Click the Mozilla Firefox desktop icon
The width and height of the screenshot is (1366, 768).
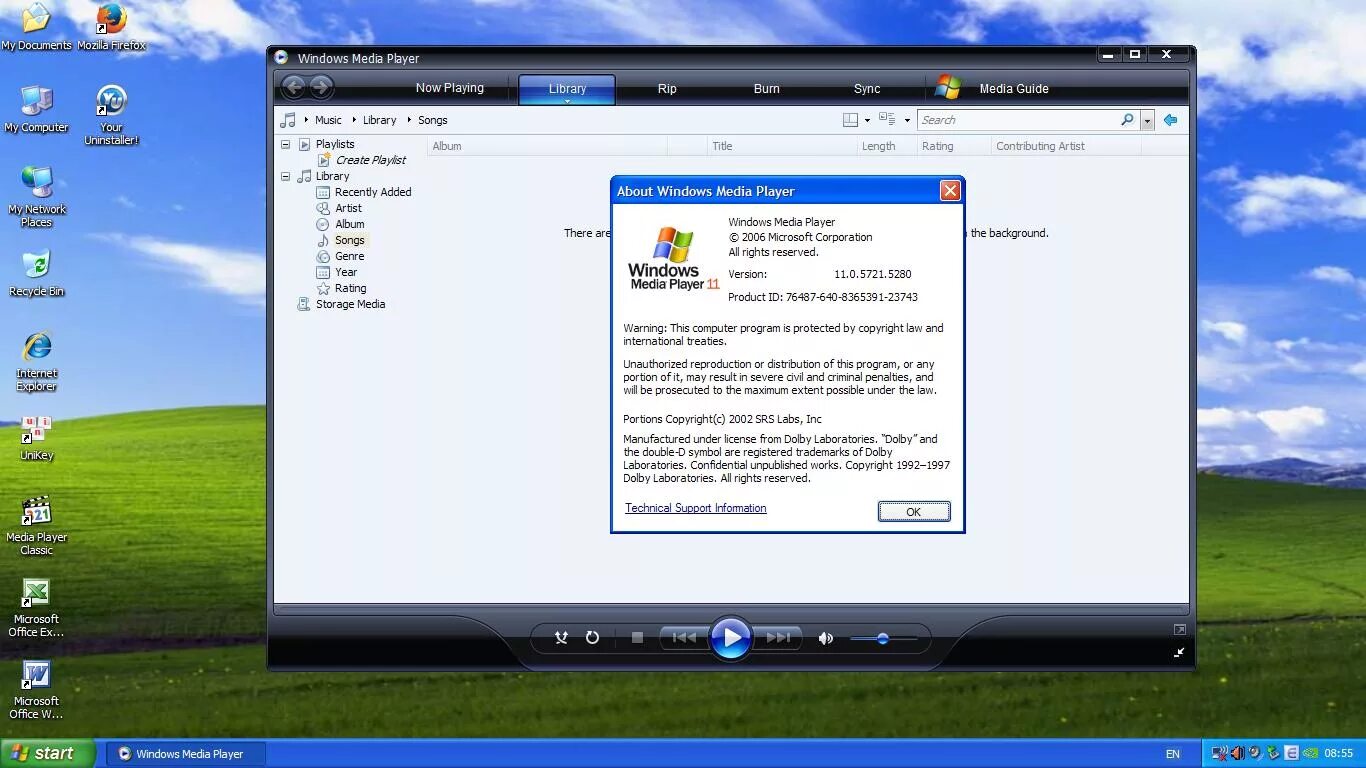click(111, 27)
